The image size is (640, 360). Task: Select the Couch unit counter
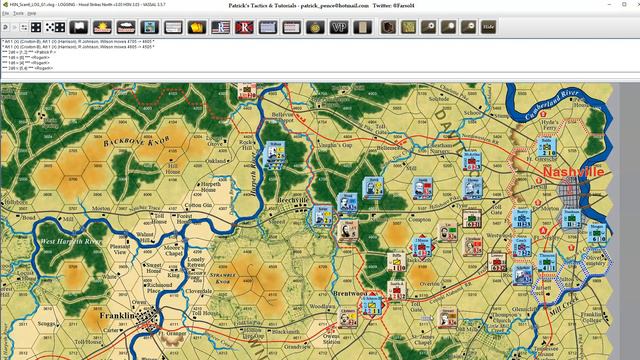[x=522, y=247]
